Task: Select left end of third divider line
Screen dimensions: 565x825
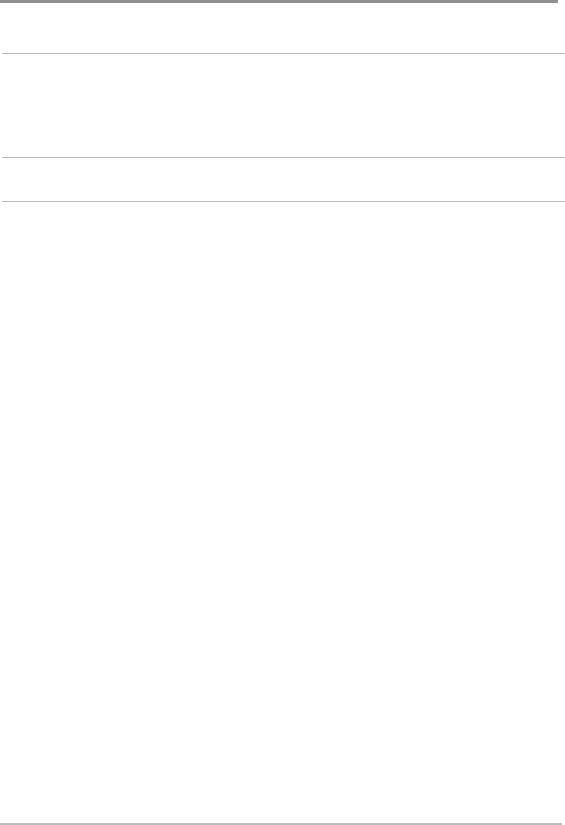Action: click(4, 201)
